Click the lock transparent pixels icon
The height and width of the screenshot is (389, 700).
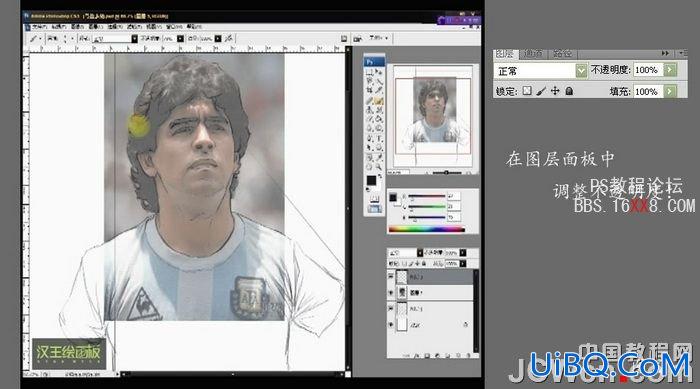click(527, 91)
